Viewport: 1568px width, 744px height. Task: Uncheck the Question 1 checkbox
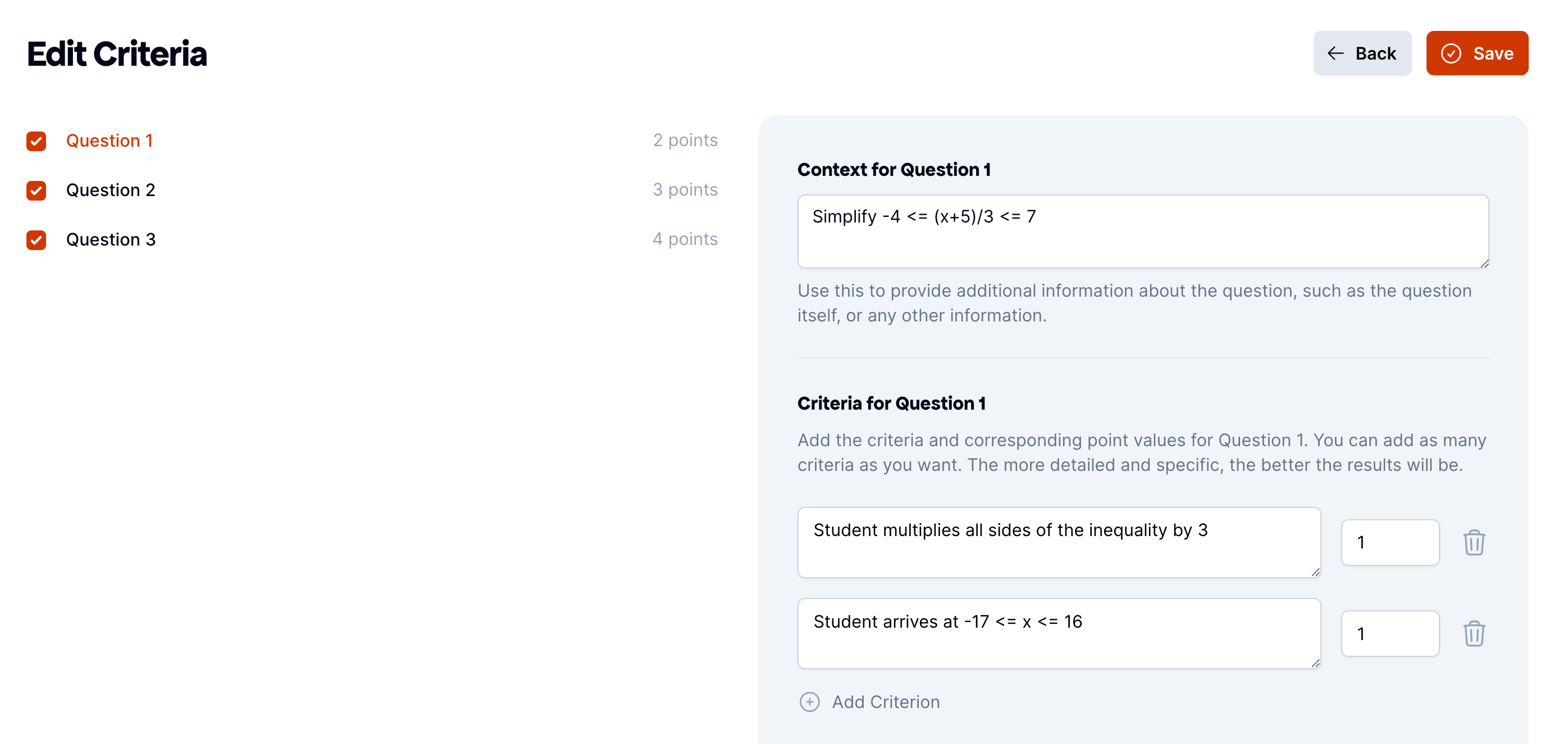pyautogui.click(x=37, y=140)
